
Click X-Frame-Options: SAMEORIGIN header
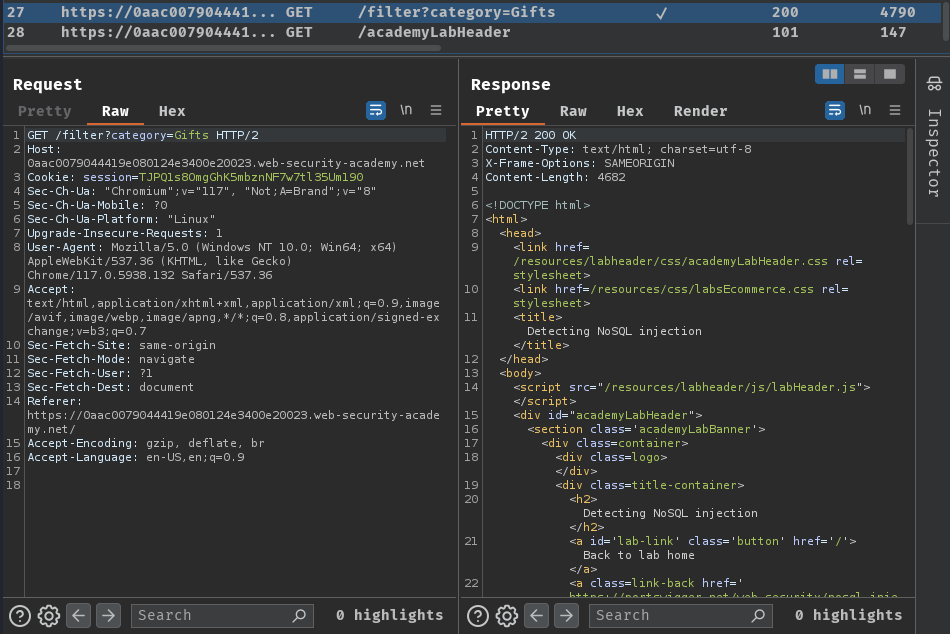point(579,163)
